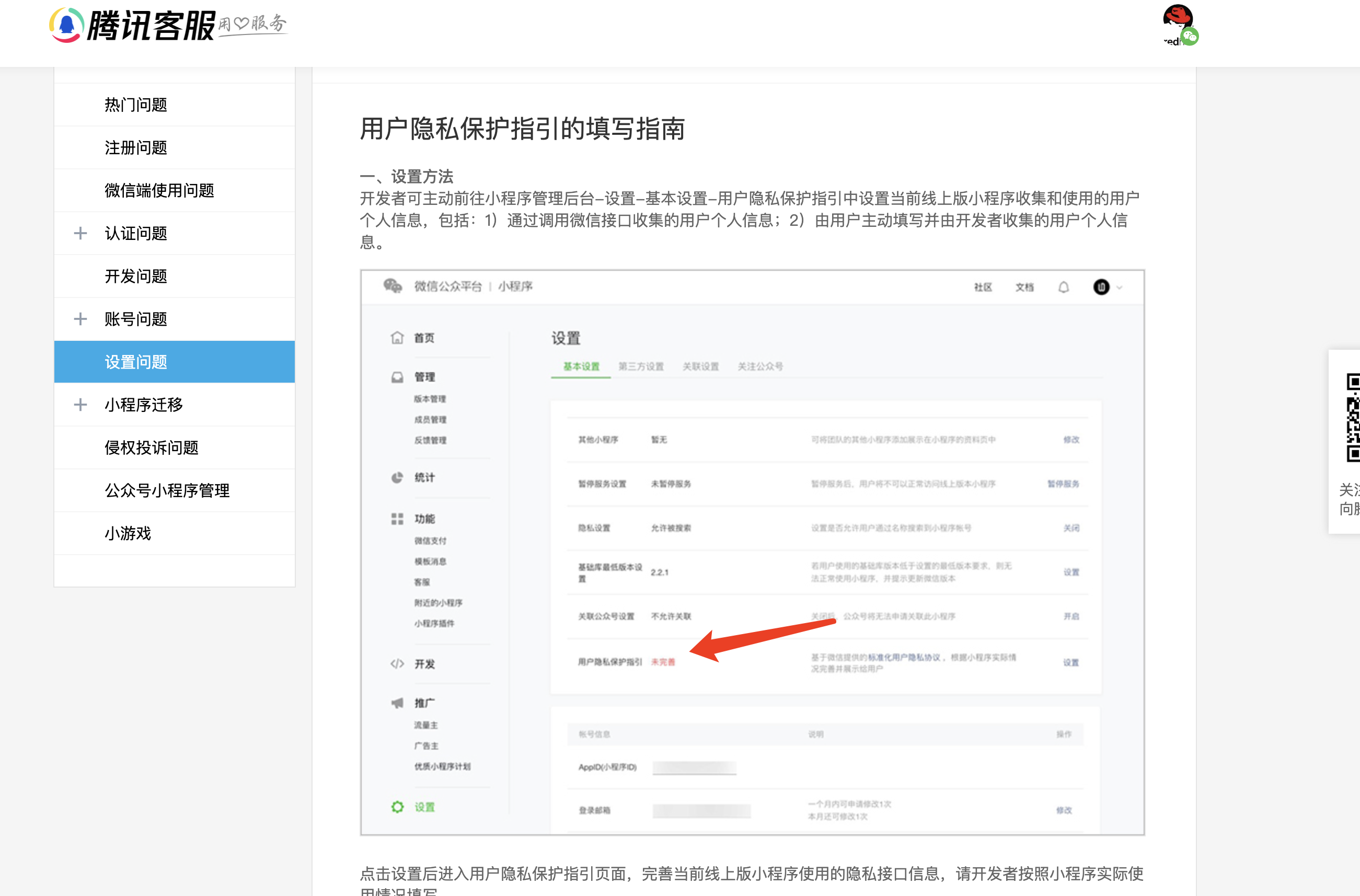This screenshot has height=896, width=1360.
Task: Open 微信端使用问题 sidebar entry
Action: [159, 190]
